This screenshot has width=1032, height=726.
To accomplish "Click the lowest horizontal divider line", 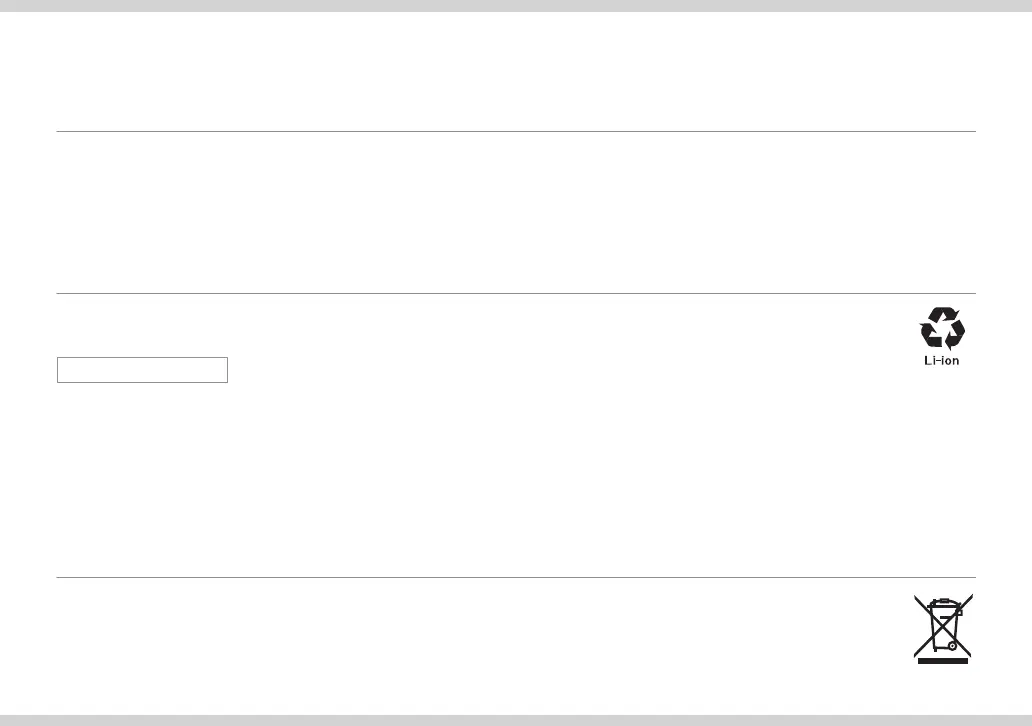I will point(515,577).
